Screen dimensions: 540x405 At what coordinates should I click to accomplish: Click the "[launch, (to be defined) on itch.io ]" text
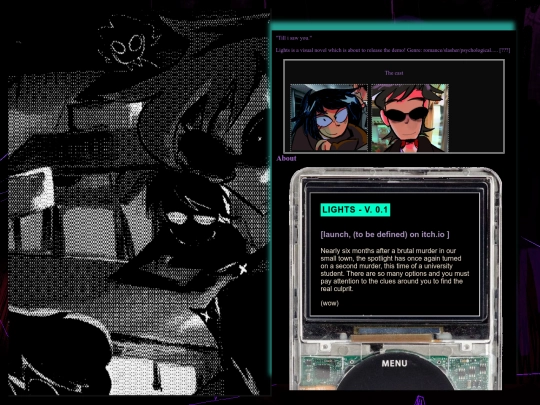point(385,235)
